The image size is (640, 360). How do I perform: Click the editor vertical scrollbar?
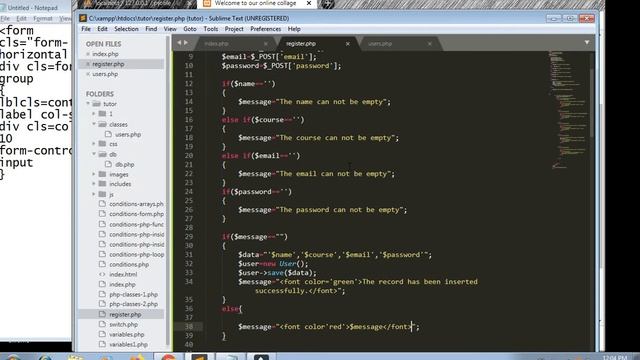592,102
